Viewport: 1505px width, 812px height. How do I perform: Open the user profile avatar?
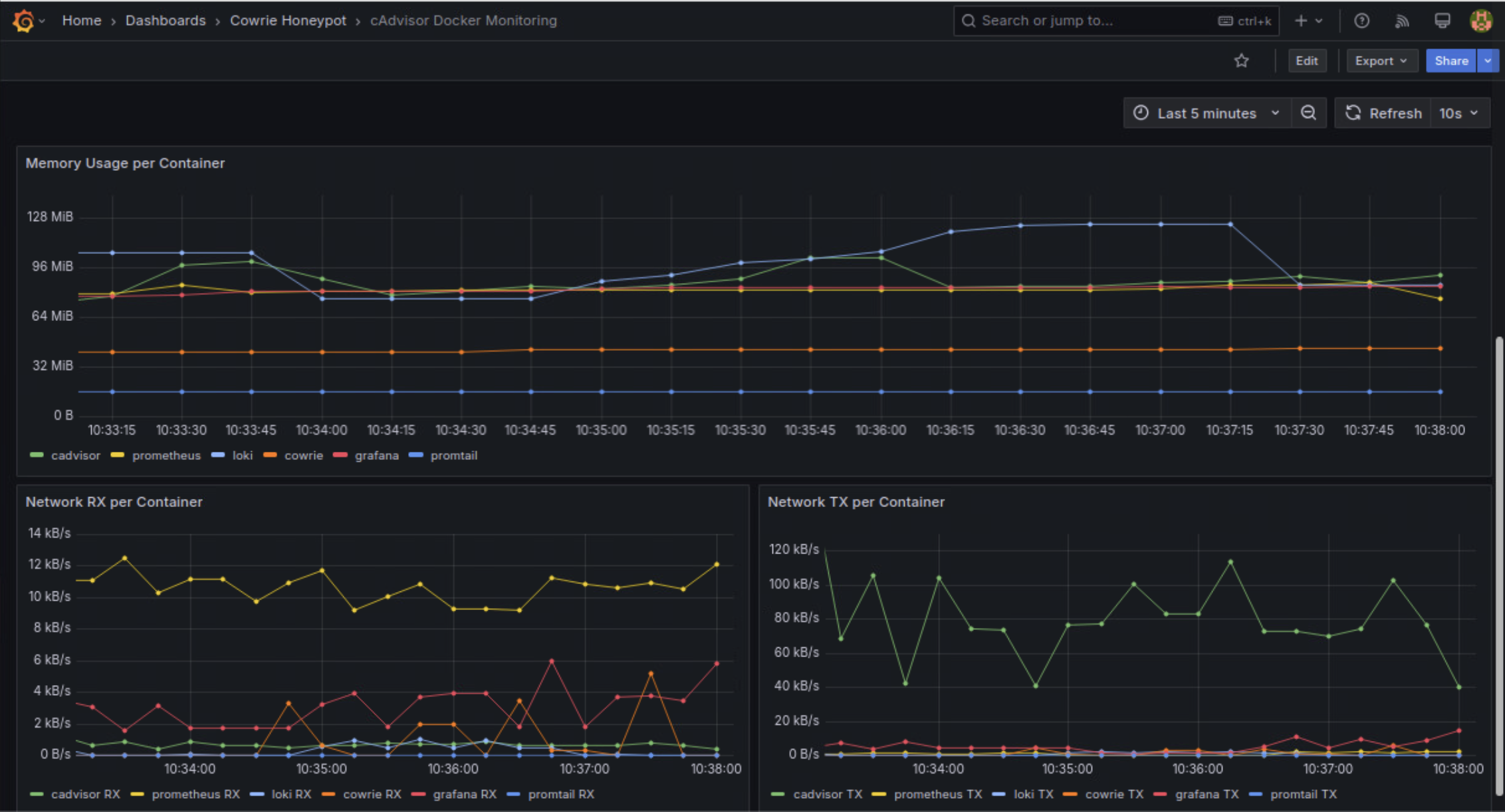pyautogui.click(x=1481, y=21)
